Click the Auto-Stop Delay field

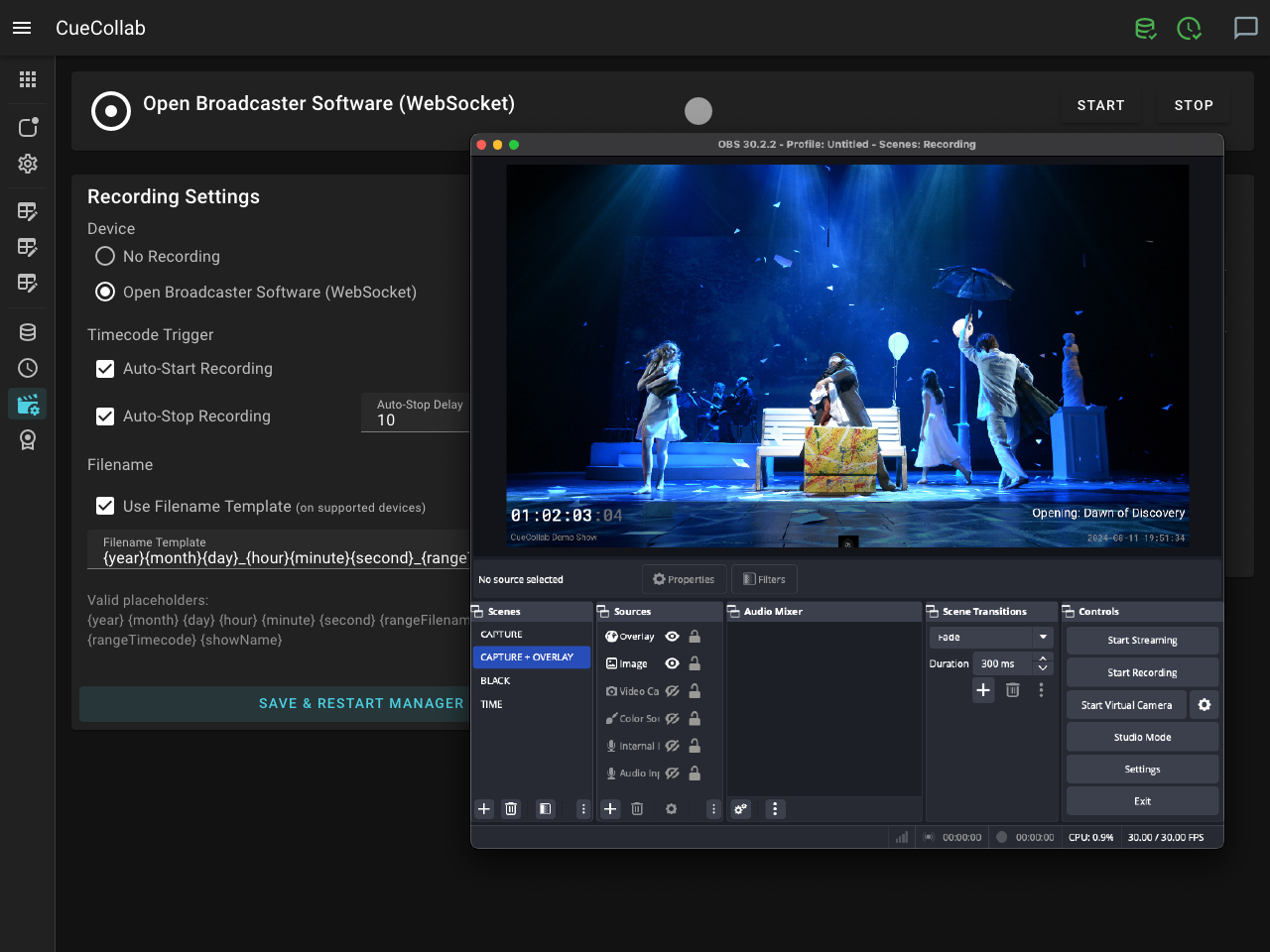(x=417, y=413)
